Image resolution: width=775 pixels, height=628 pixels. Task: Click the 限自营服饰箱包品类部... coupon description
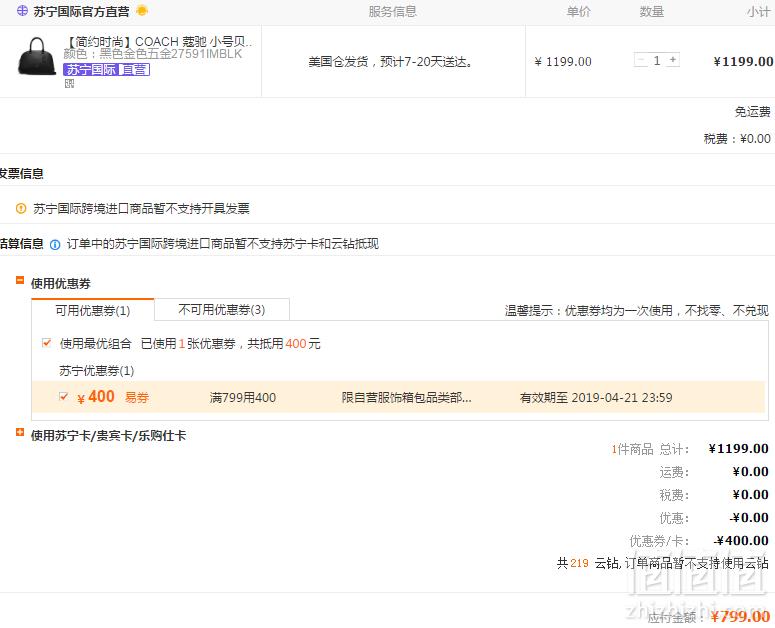pos(406,398)
